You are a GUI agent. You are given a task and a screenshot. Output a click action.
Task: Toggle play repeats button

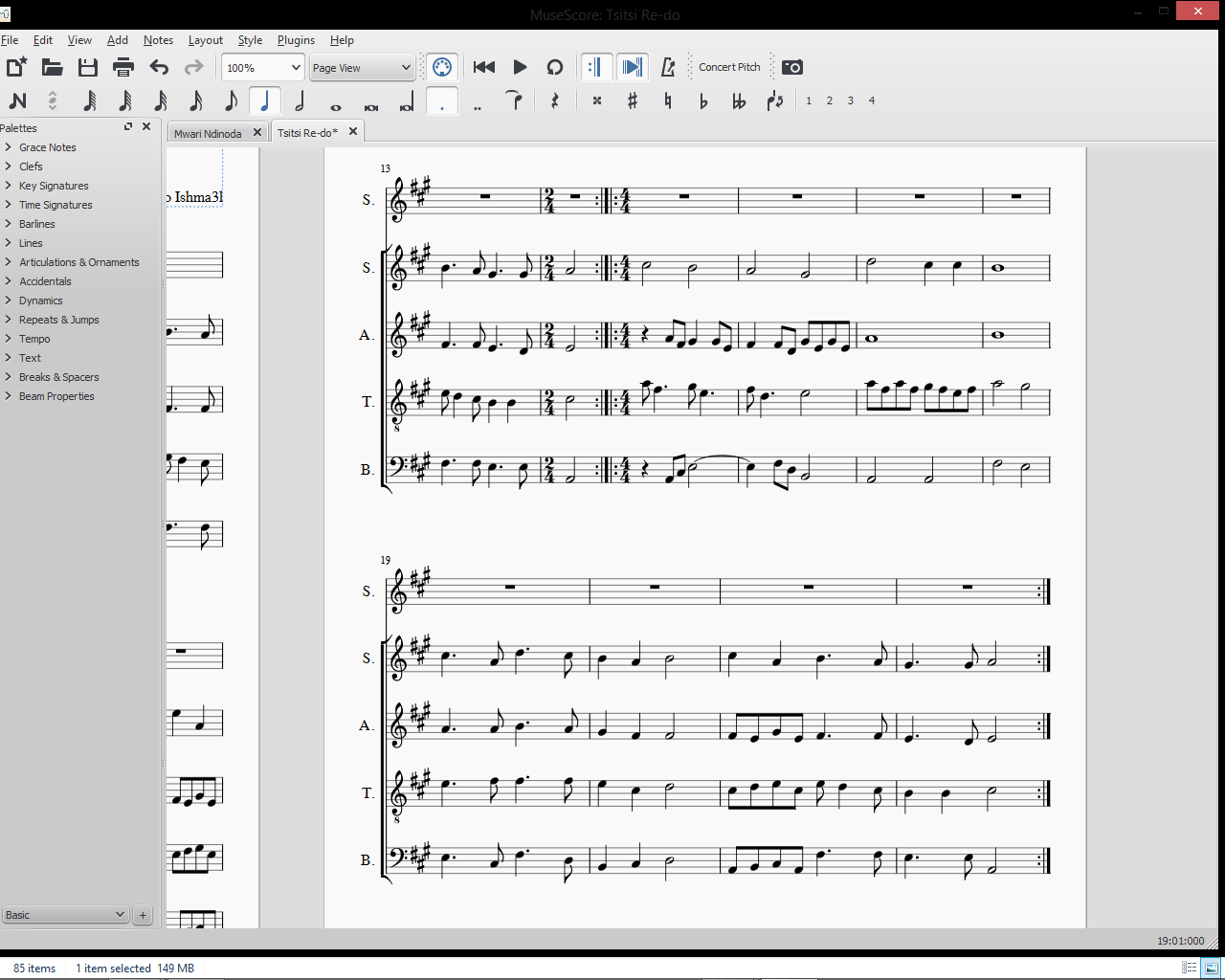click(595, 67)
